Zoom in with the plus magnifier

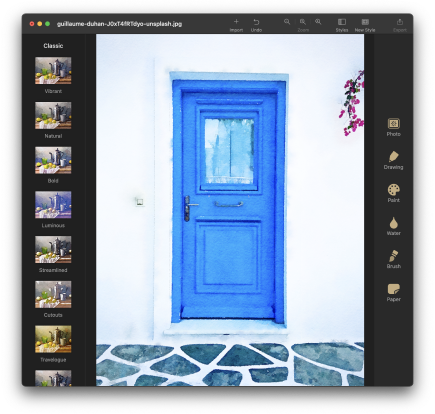(318, 22)
